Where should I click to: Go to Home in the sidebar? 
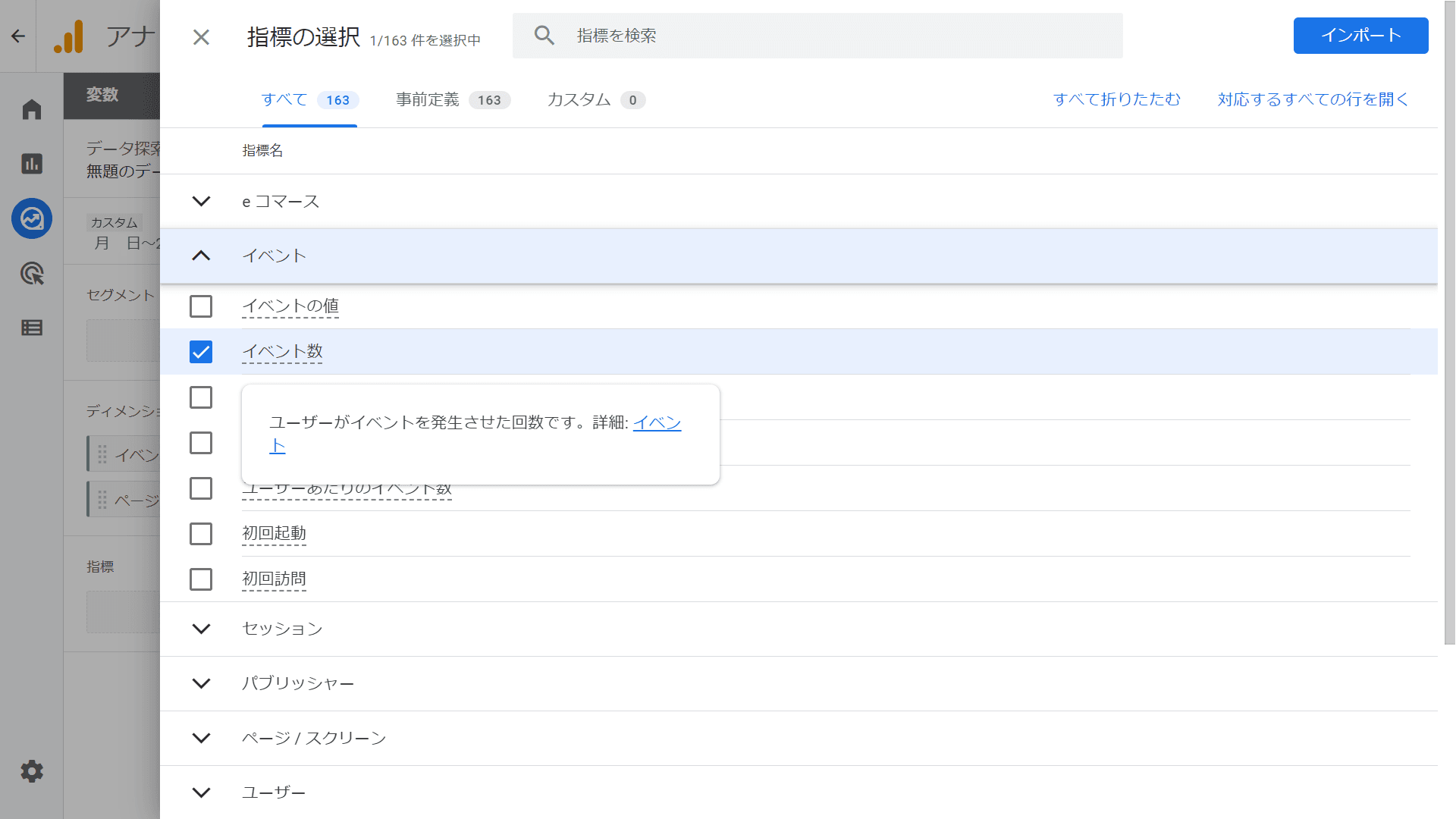point(32,110)
